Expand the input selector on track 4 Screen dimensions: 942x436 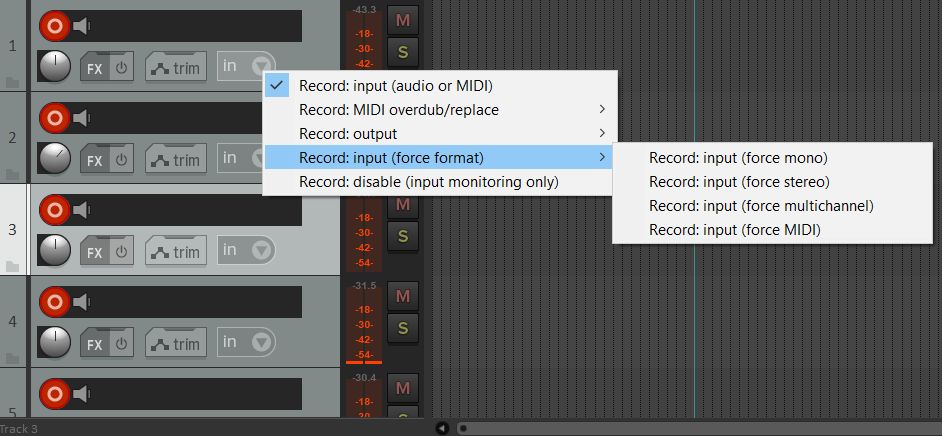pyautogui.click(x=261, y=343)
